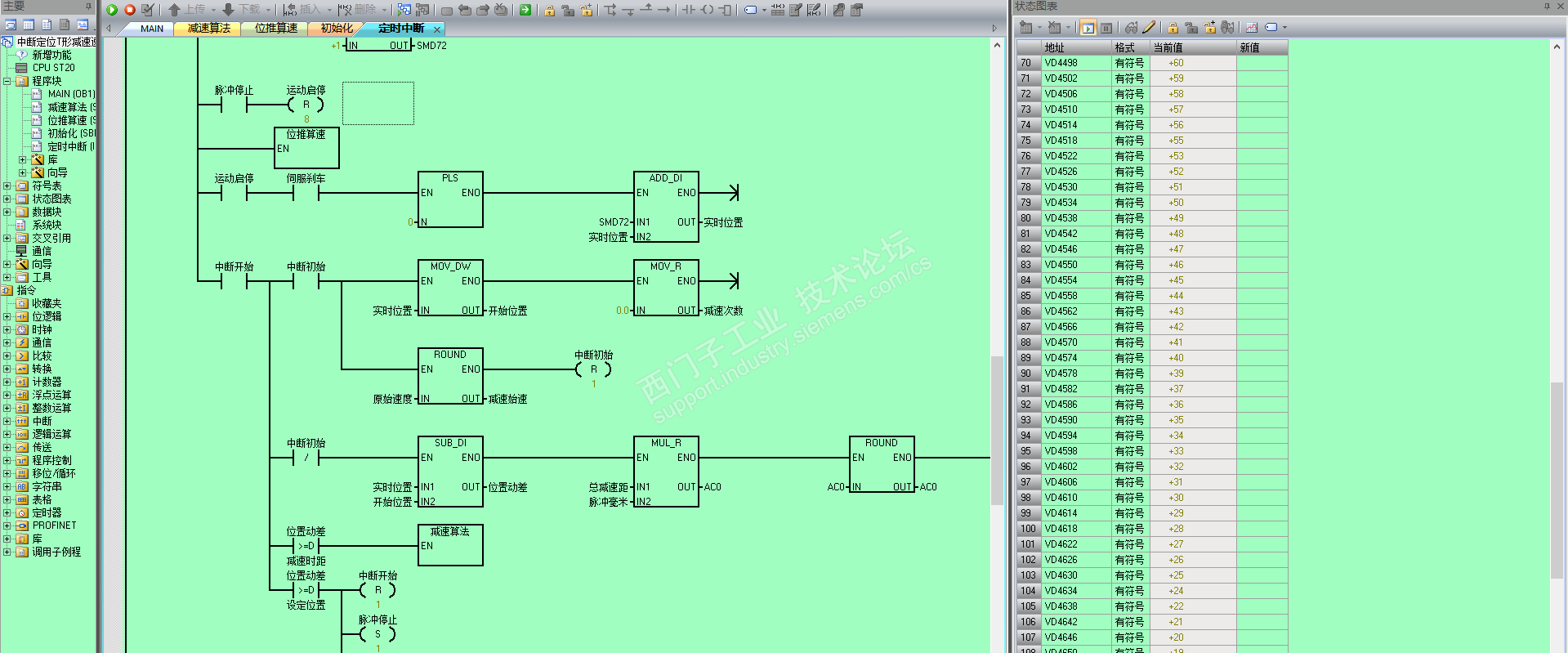Screen dimensions: 1568x653
Task: Click the gold force lock icon in editor toolbar
Action: point(550,10)
